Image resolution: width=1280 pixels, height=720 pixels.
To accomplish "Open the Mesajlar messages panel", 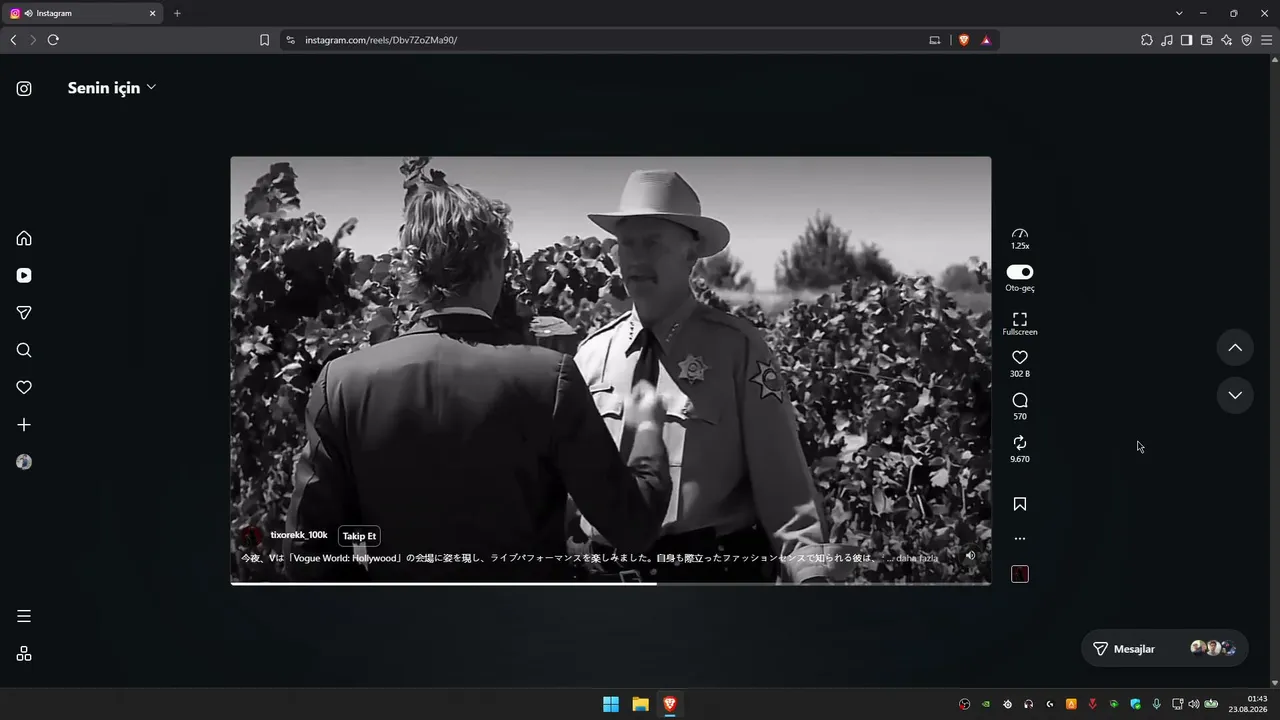I will pyautogui.click(x=1165, y=649).
